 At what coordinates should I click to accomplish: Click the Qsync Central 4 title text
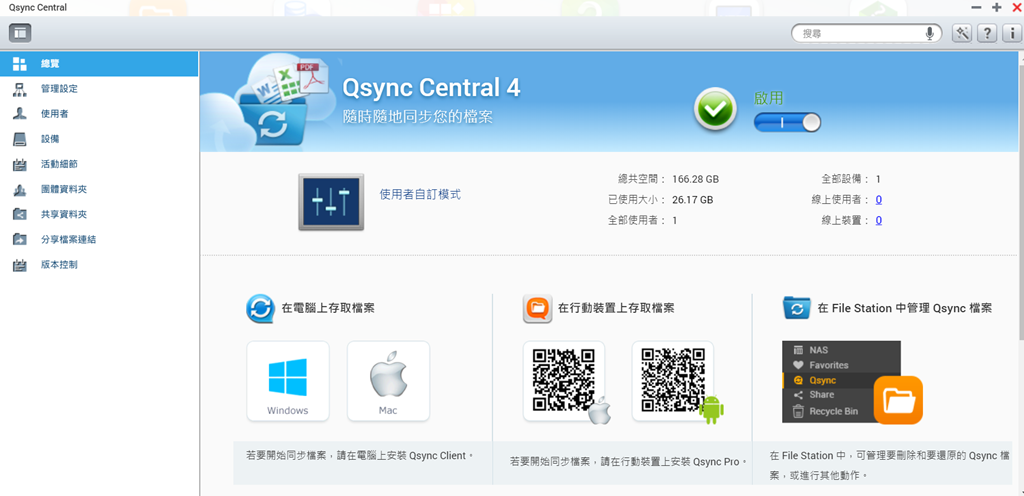click(x=432, y=87)
